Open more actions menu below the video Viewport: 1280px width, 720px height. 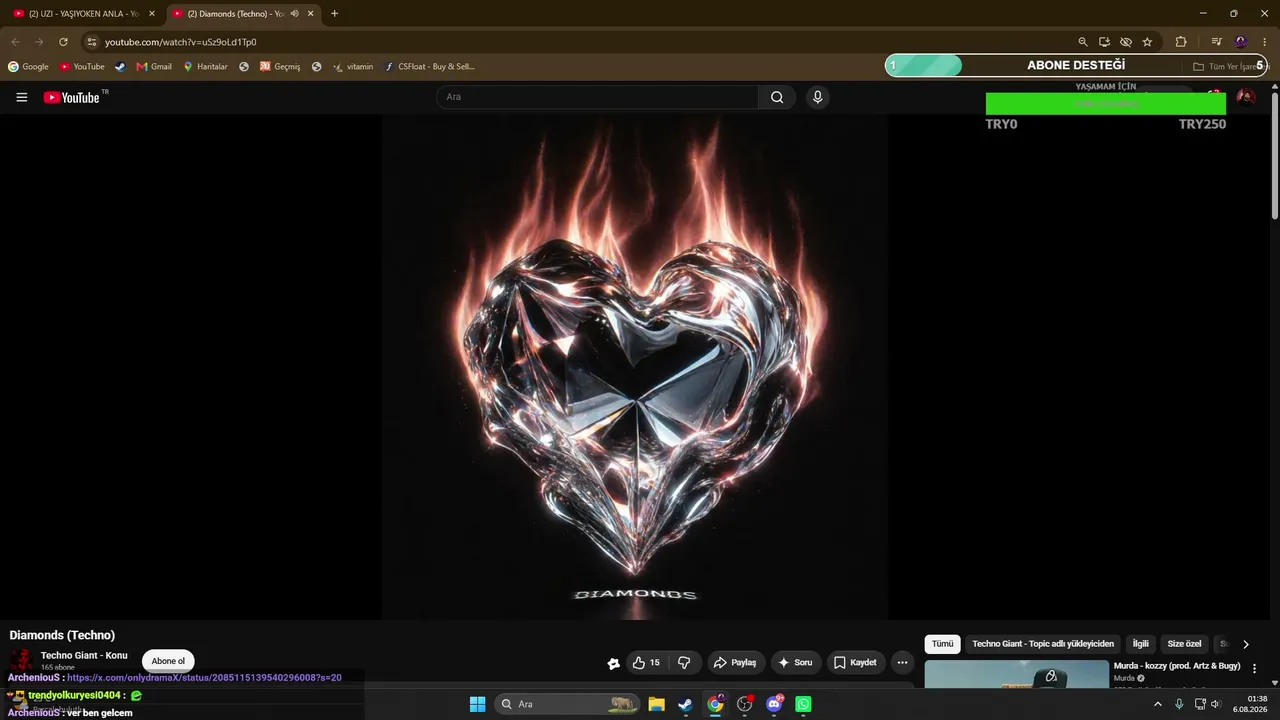902,663
